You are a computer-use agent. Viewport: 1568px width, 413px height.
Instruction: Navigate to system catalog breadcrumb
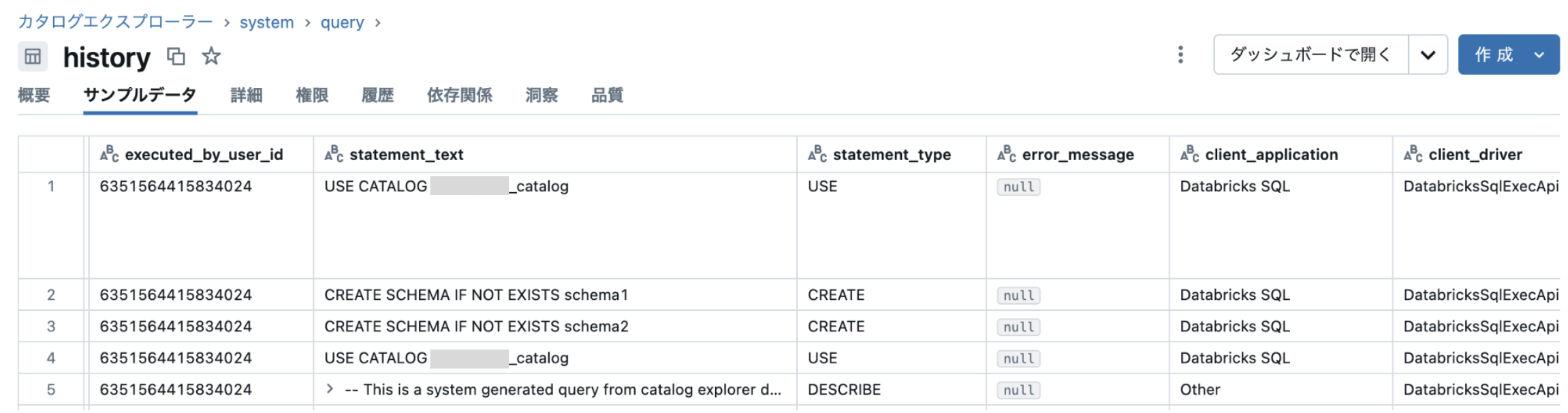pyautogui.click(x=266, y=22)
